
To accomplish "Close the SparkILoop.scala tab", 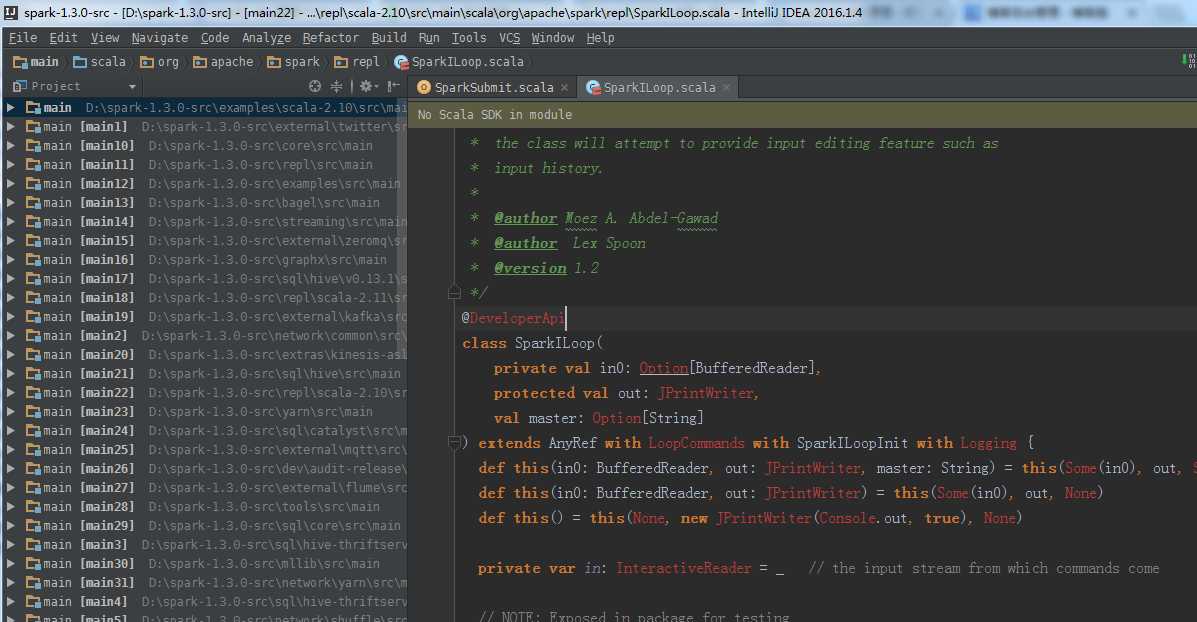I will tap(726, 88).
